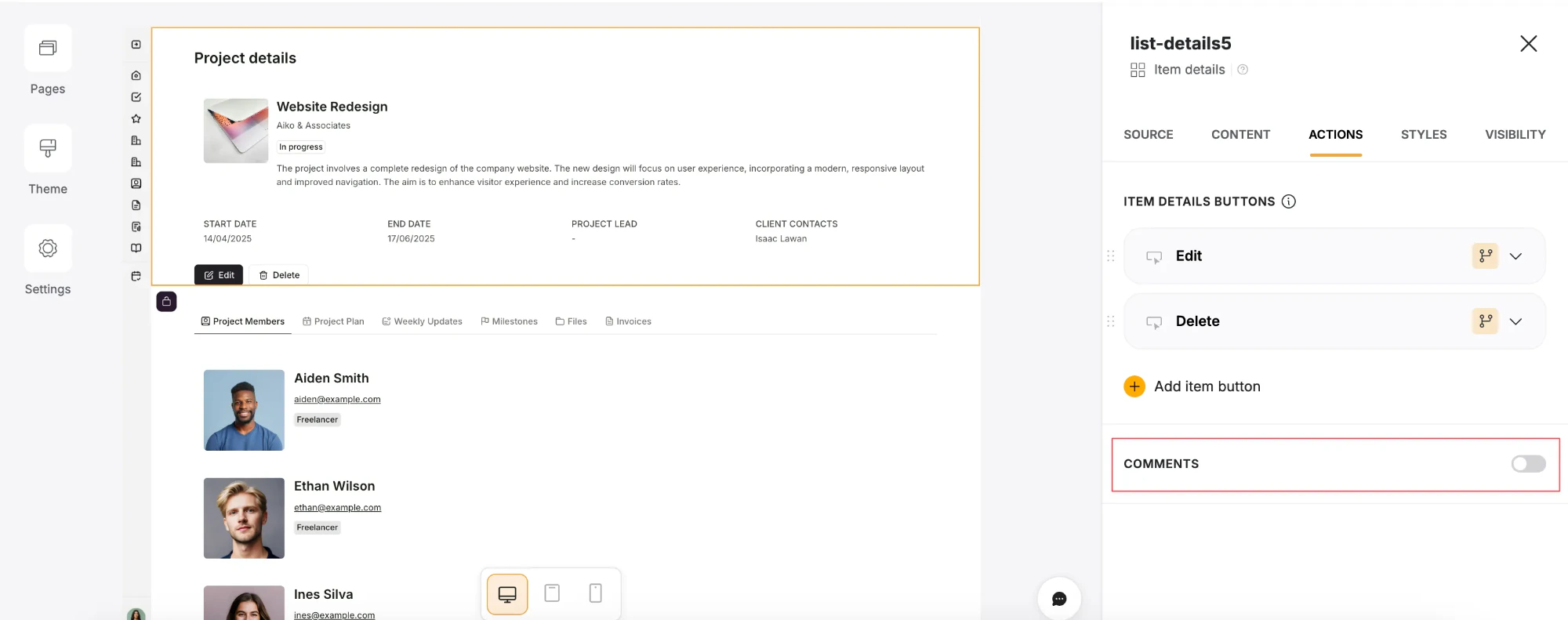Open the ethan@example.com email link
The height and width of the screenshot is (620, 1568).
coord(337,508)
